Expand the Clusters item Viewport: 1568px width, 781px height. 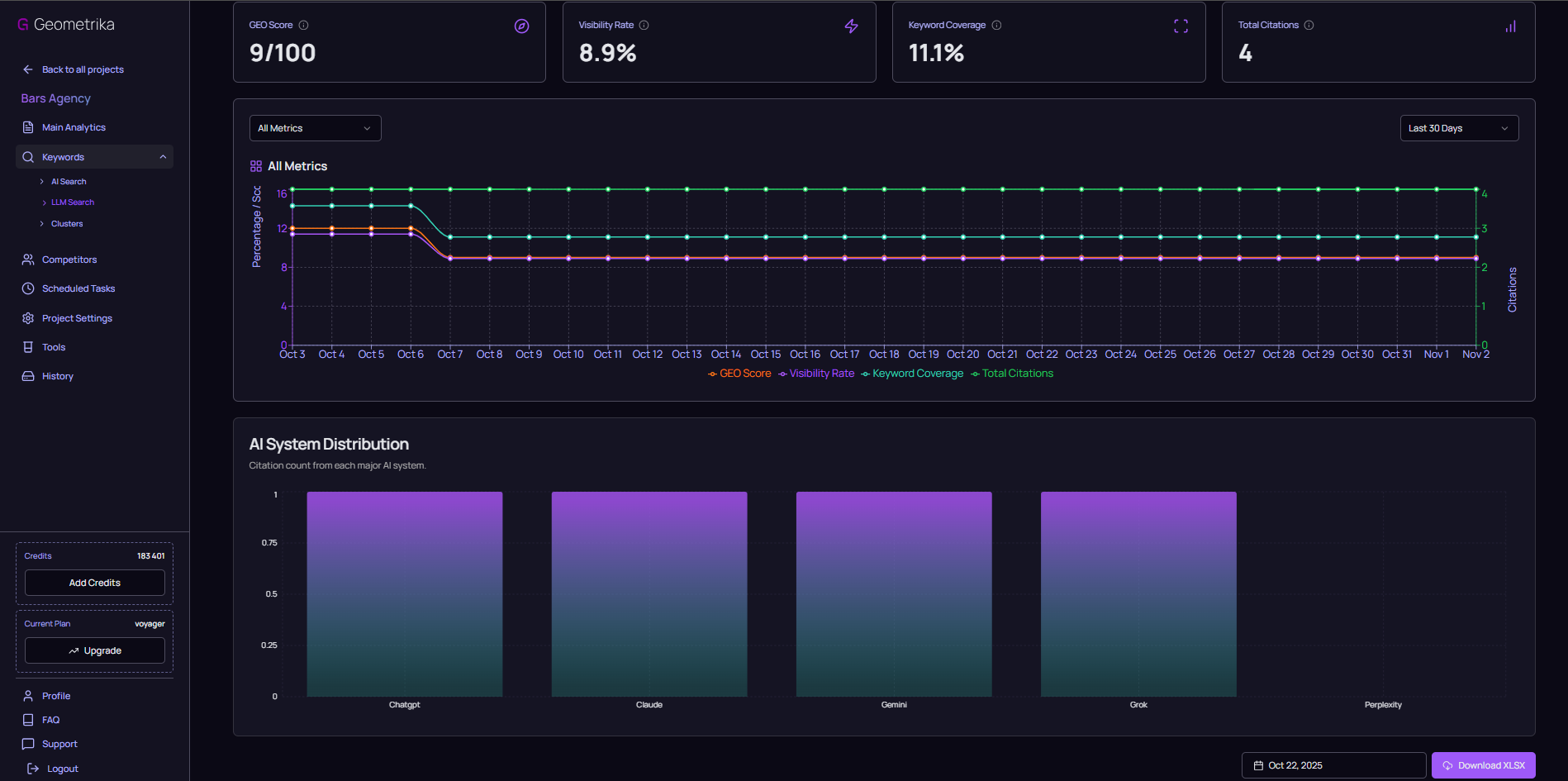pos(66,223)
